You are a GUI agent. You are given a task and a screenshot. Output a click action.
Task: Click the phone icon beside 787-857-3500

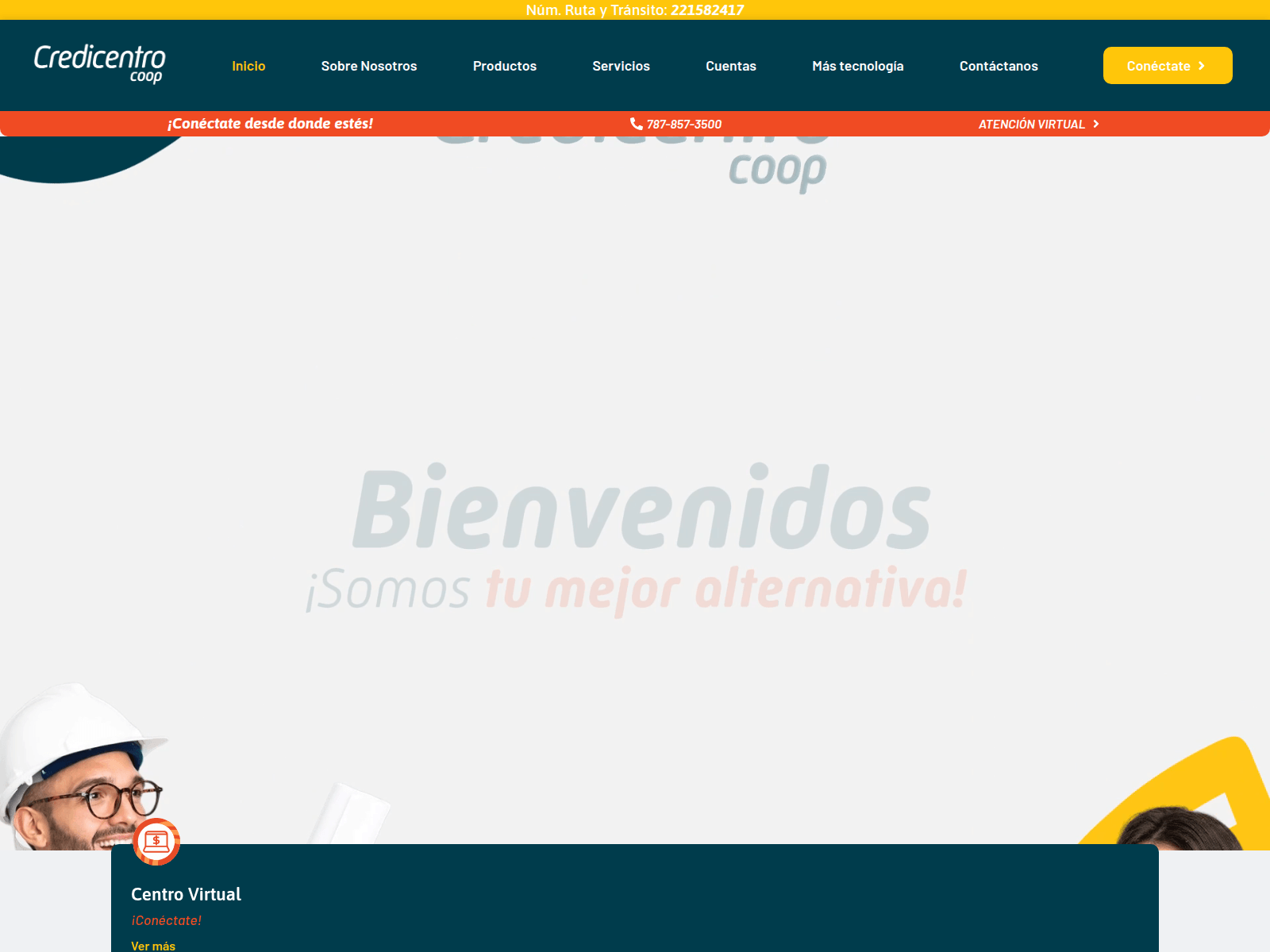(636, 124)
